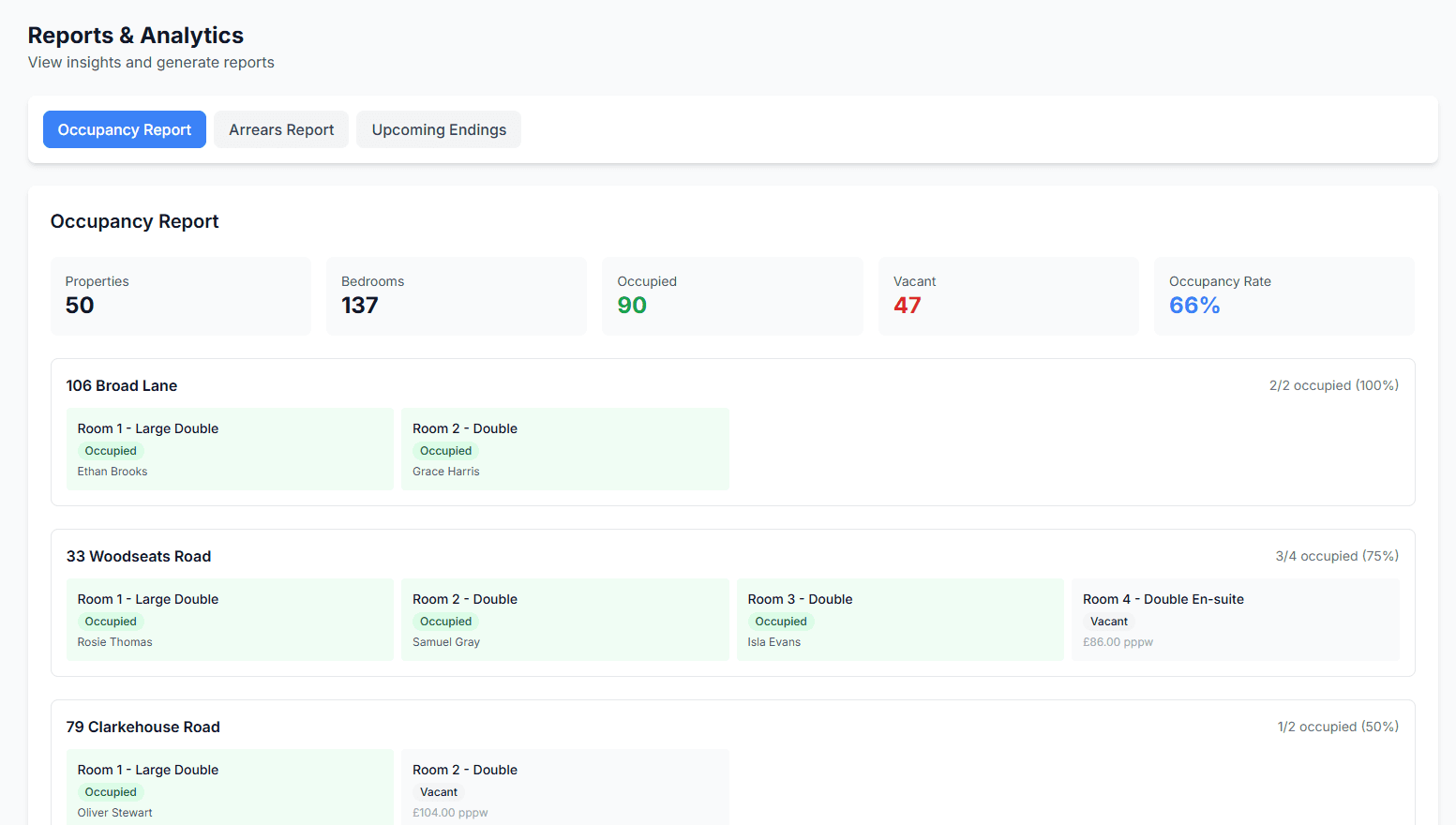The width and height of the screenshot is (1456, 825).
Task: Open the 33 Woodseats Road heading
Action: (x=139, y=556)
